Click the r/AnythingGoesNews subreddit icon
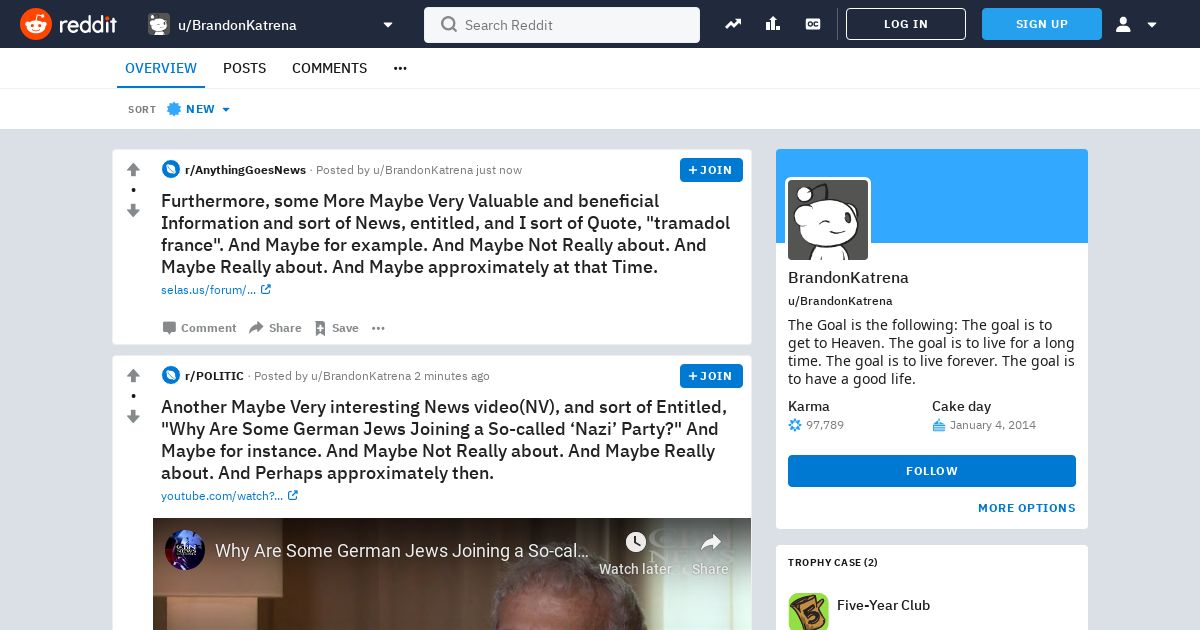Image resolution: width=1200 pixels, height=630 pixels. coord(170,170)
